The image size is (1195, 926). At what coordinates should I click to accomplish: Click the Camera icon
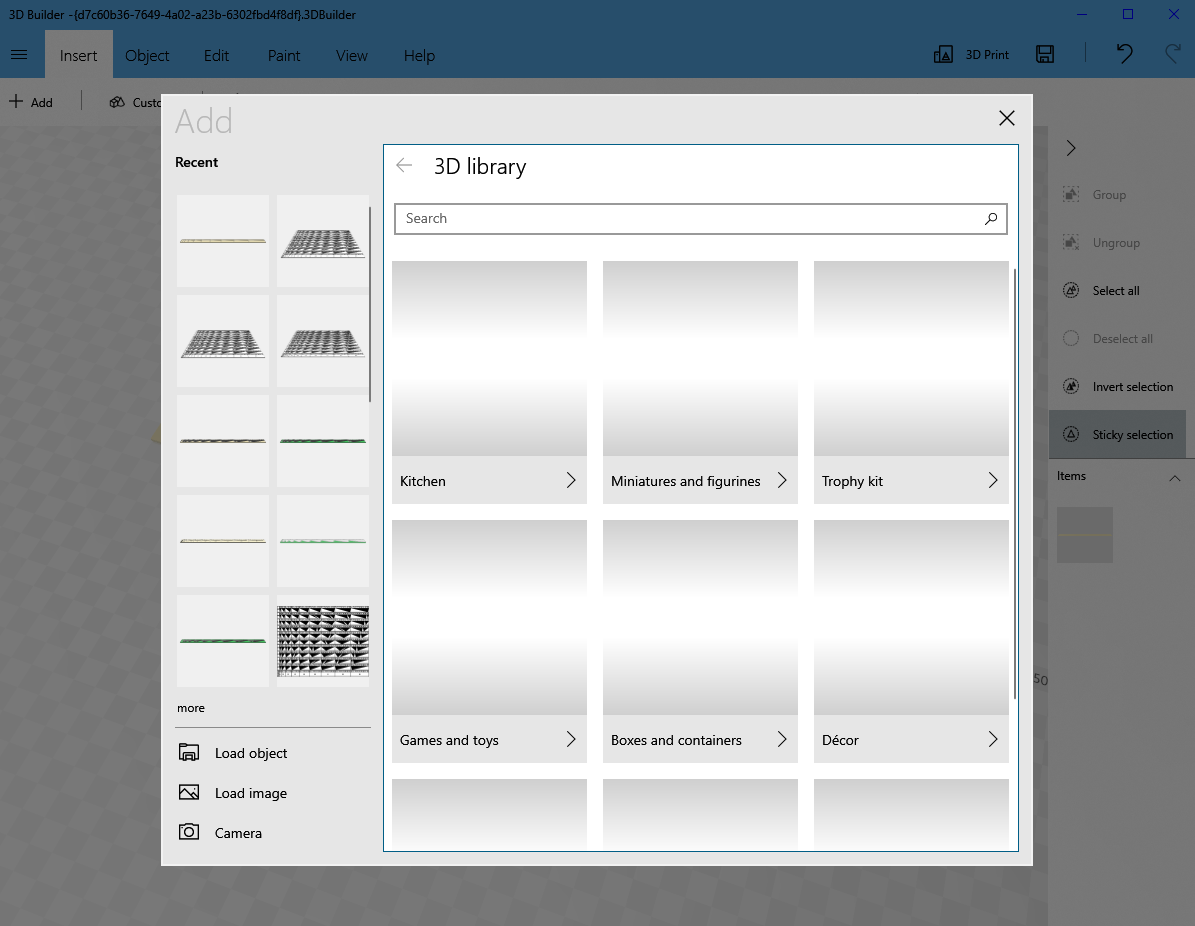coord(189,831)
